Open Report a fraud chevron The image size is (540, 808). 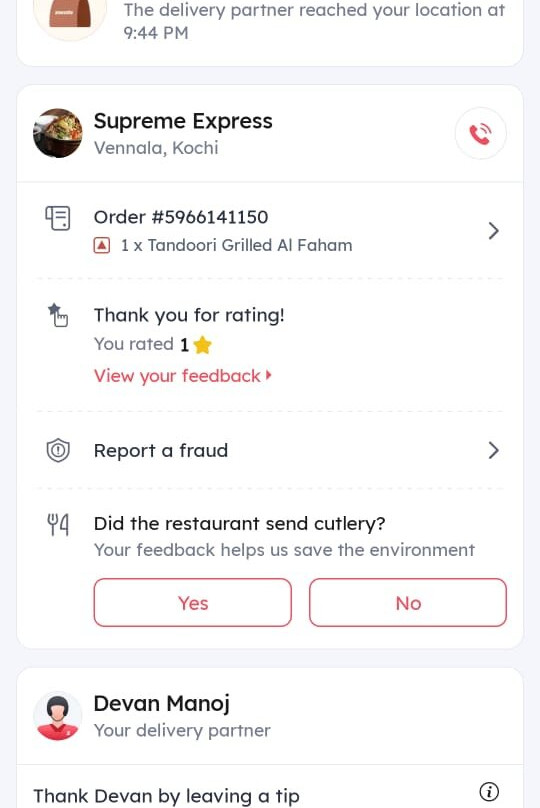point(493,450)
